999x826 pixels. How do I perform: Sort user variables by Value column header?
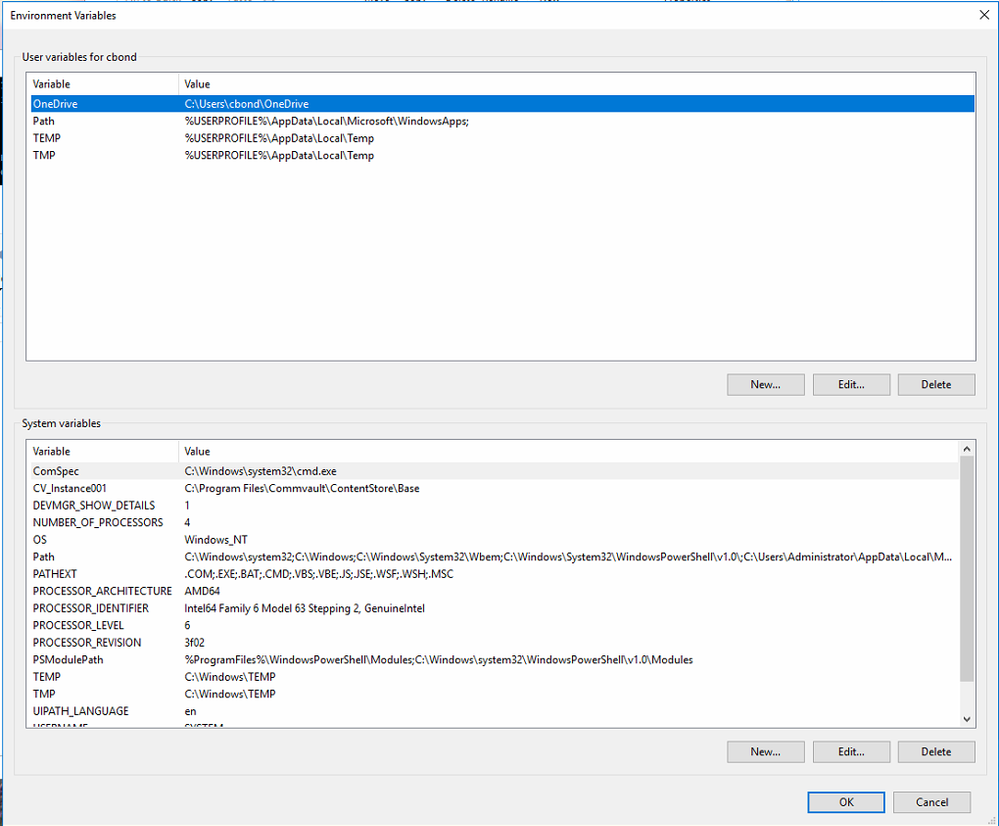coord(577,84)
